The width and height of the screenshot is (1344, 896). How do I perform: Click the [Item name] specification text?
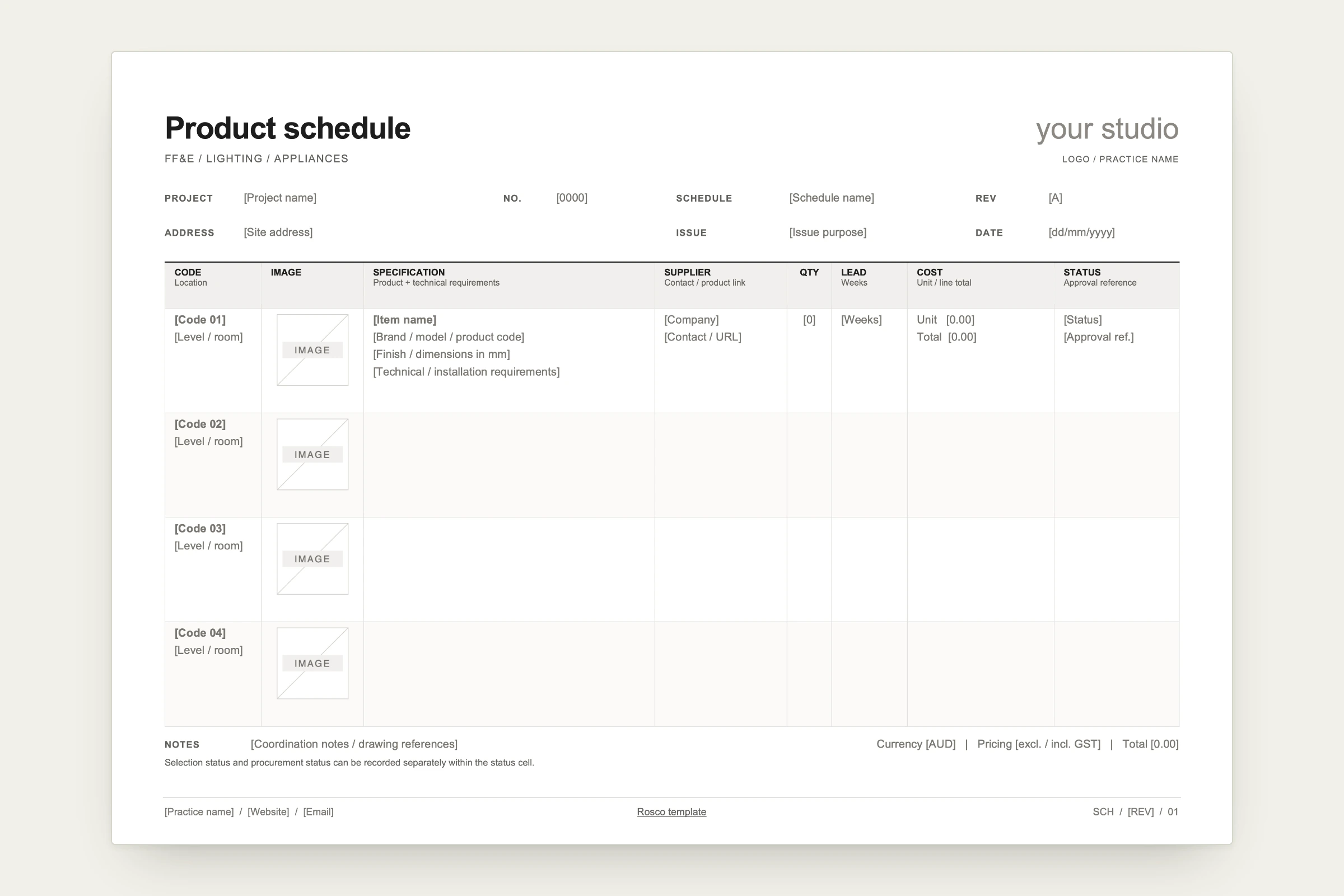tap(404, 319)
